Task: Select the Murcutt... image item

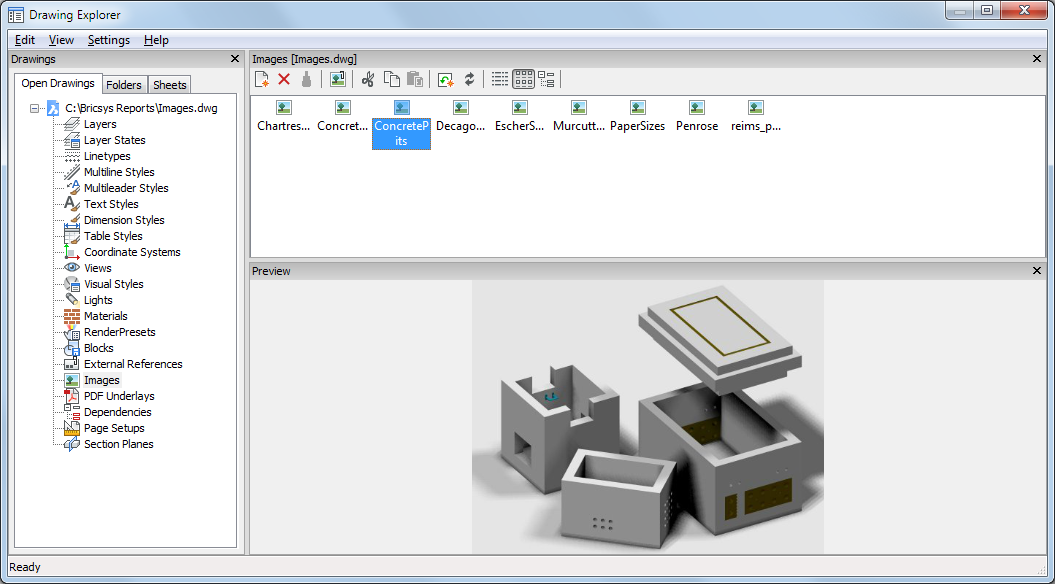Action: (579, 116)
